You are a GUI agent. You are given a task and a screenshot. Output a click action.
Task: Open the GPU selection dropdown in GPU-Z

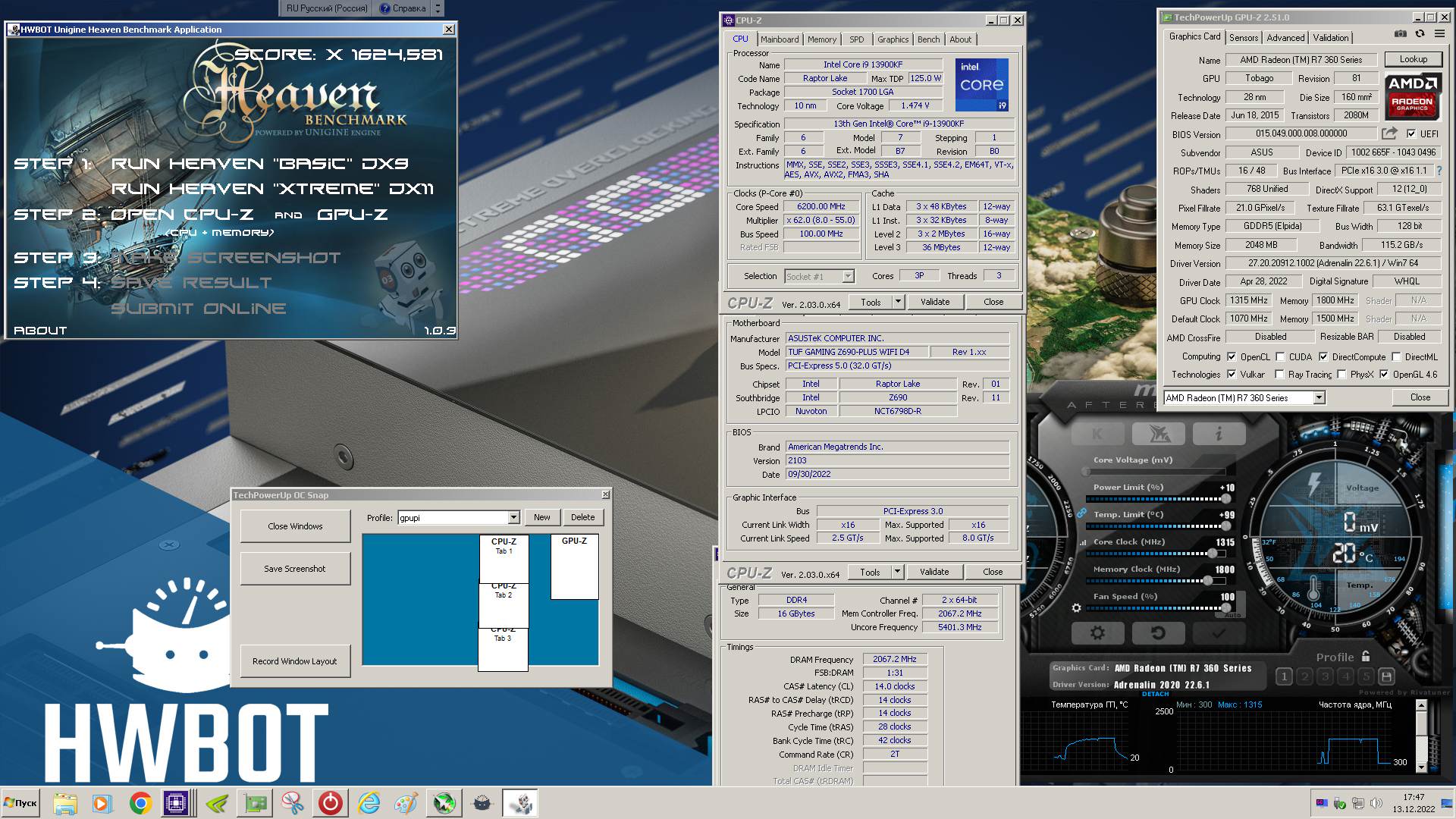point(1319,398)
